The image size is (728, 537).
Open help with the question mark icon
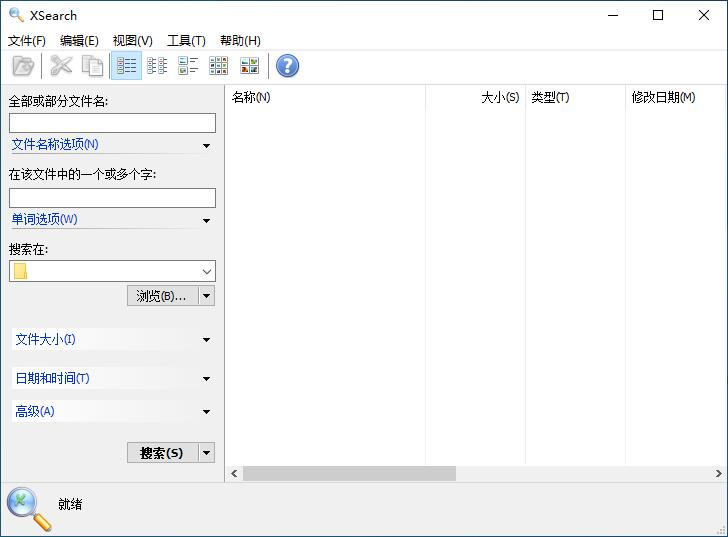[287, 66]
